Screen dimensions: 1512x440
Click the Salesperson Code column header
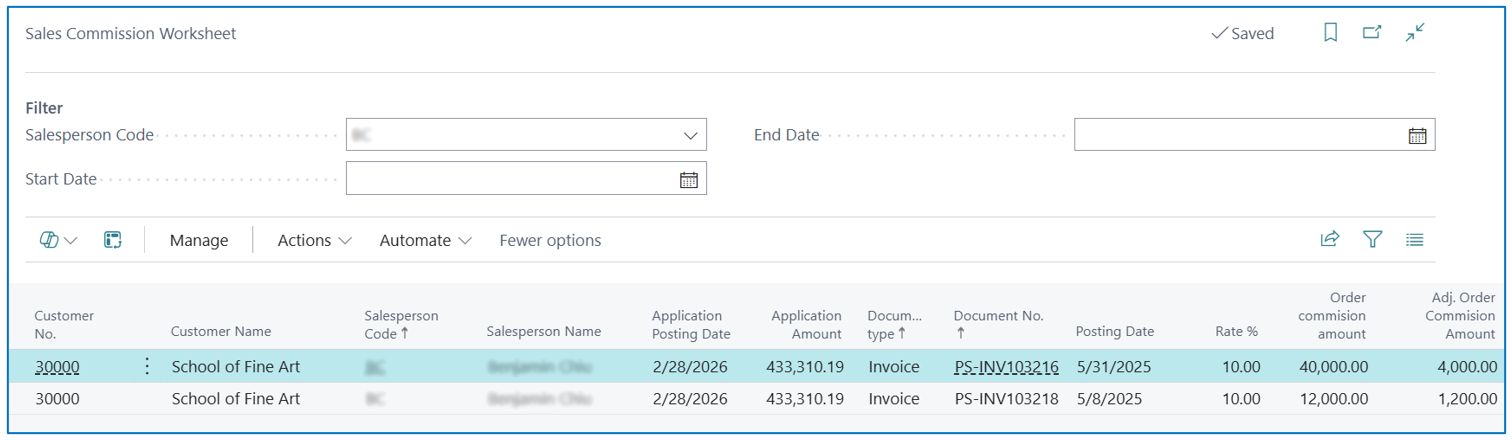point(401,324)
